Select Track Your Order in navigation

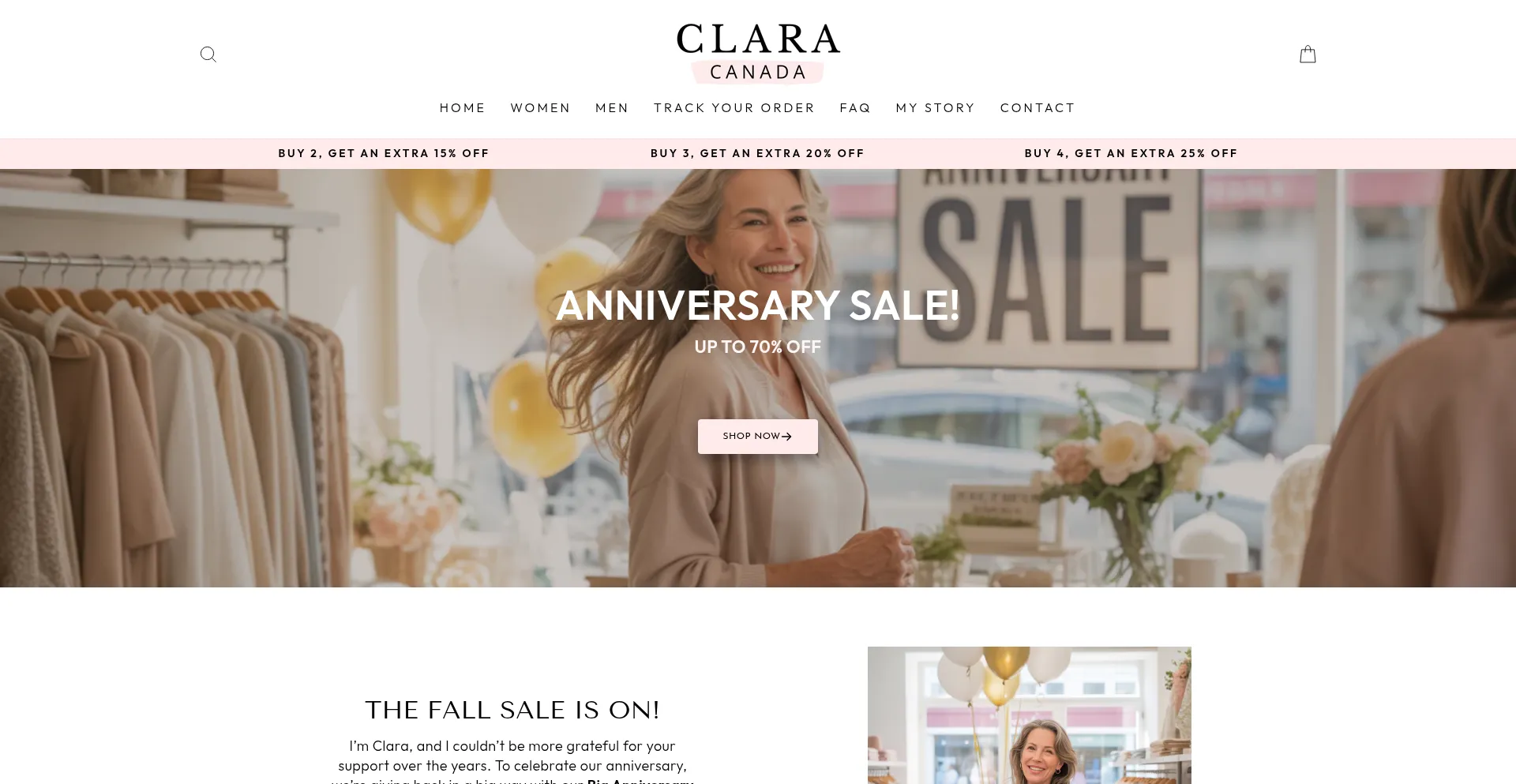(734, 108)
